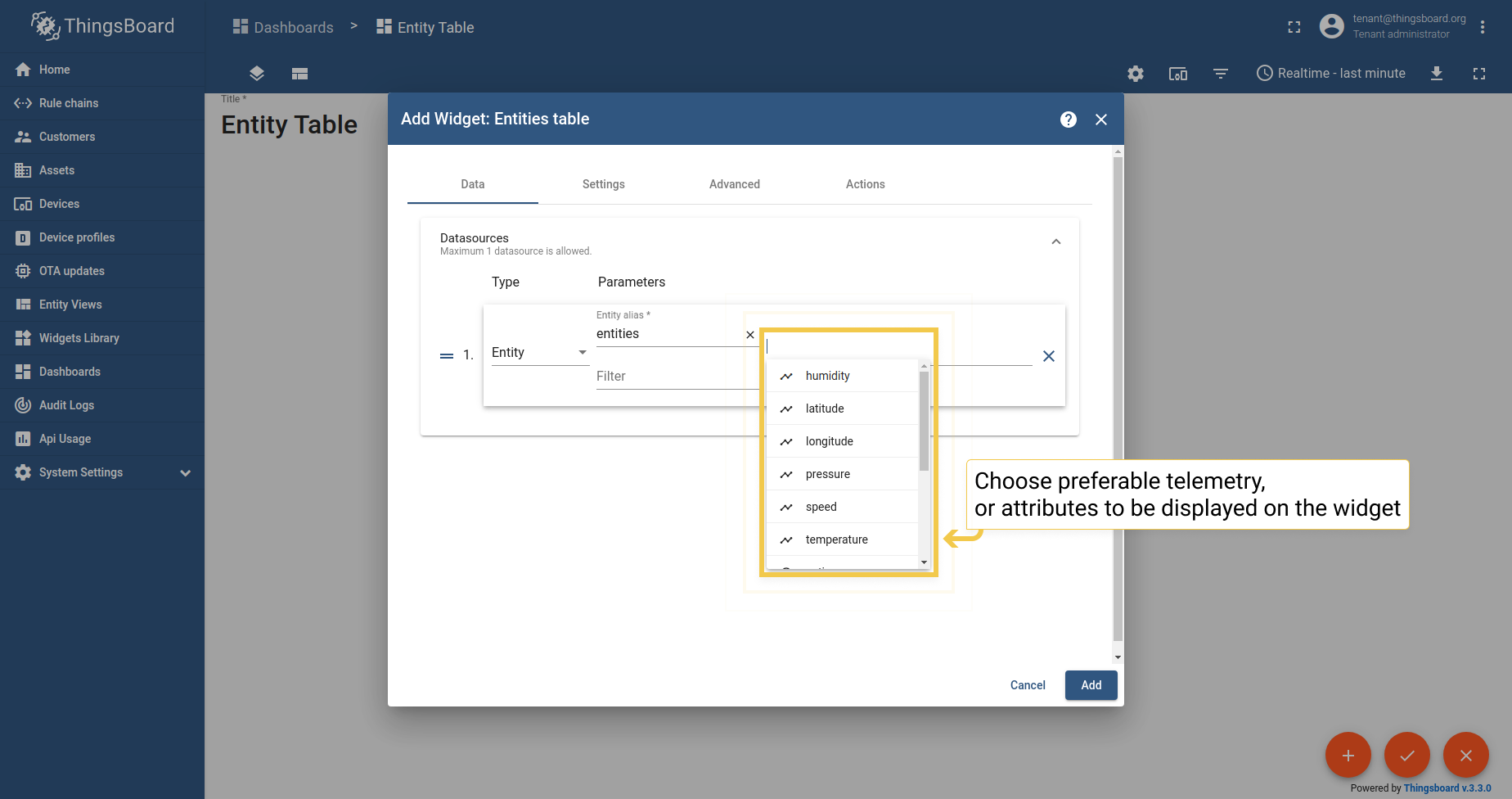
Task: Open the Entity type dropdown
Action: (539, 353)
